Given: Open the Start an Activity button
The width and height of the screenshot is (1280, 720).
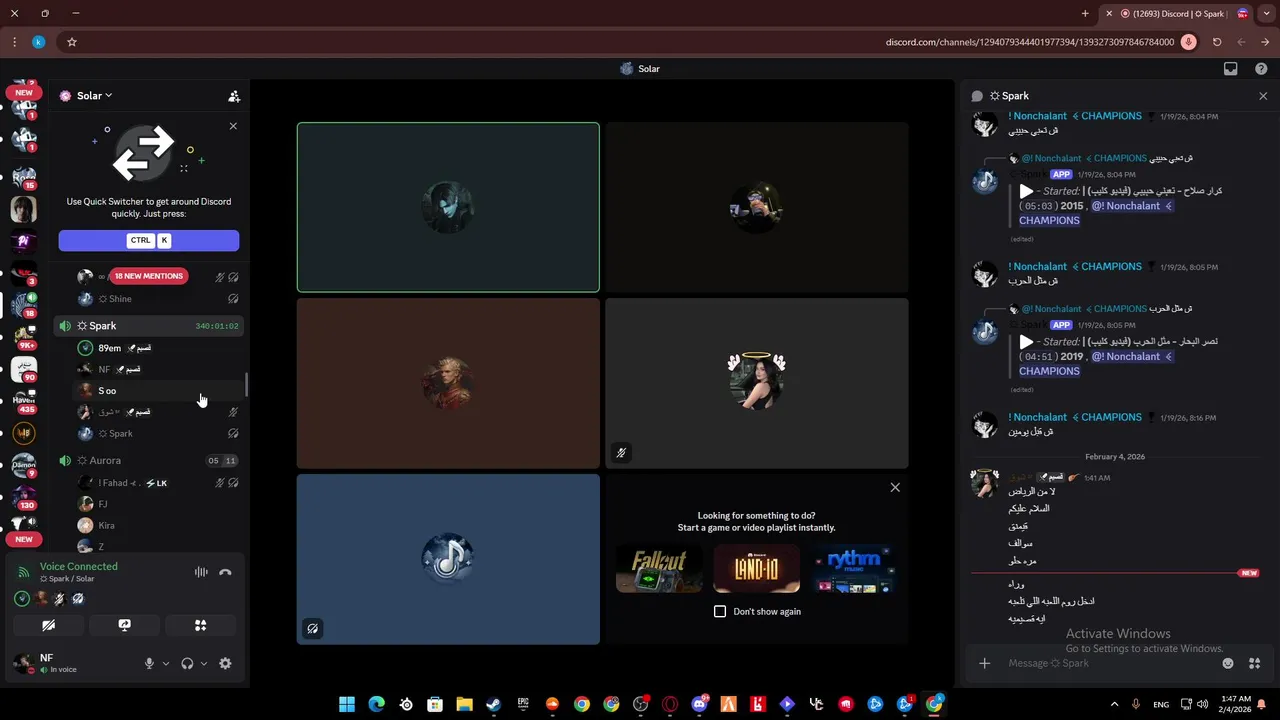Looking at the screenshot, I should (x=200, y=625).
